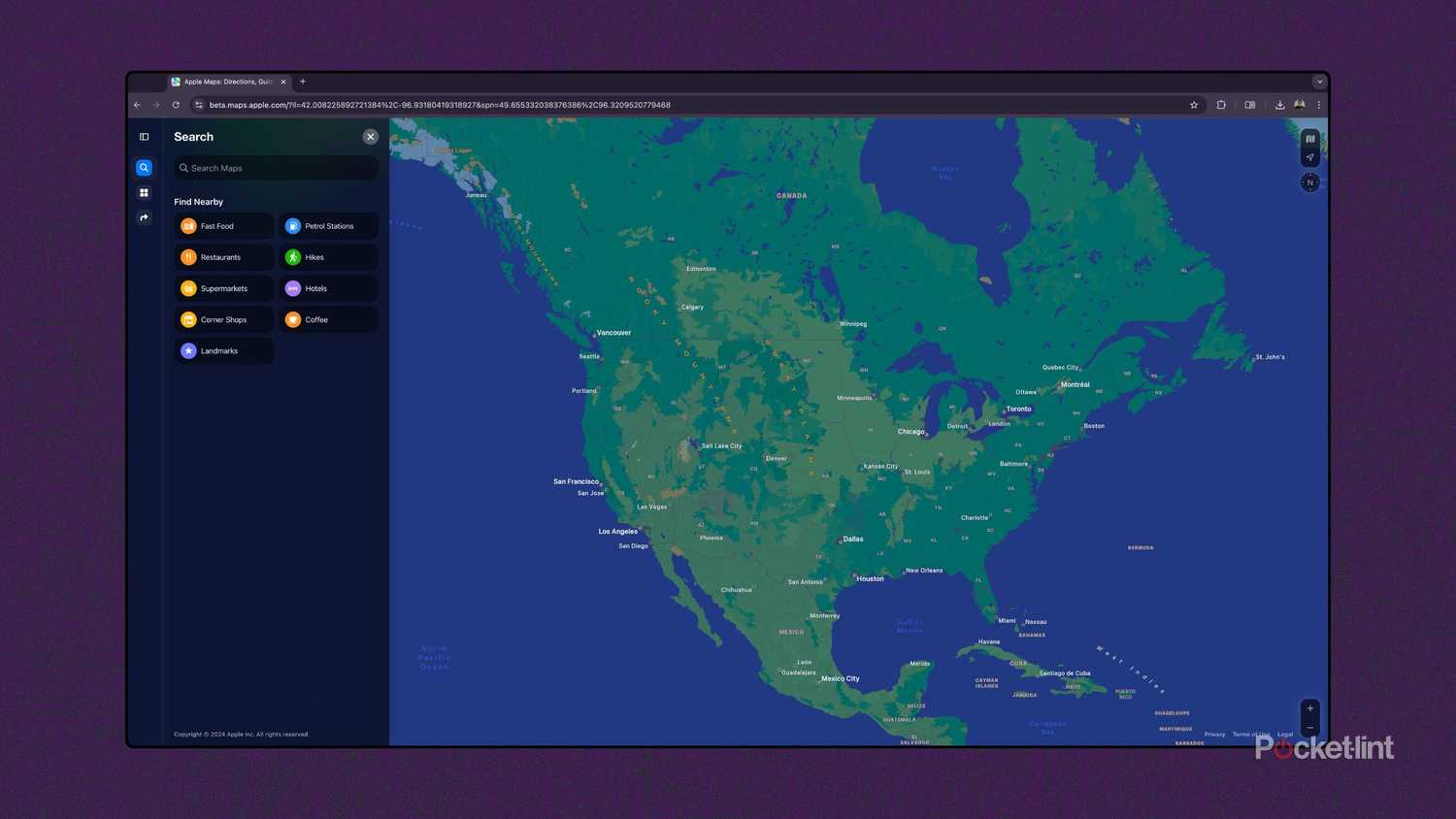The width and height of the screenshot is (1456, 819).
Task: Show my current location
Action: (x=1309, y=157)
